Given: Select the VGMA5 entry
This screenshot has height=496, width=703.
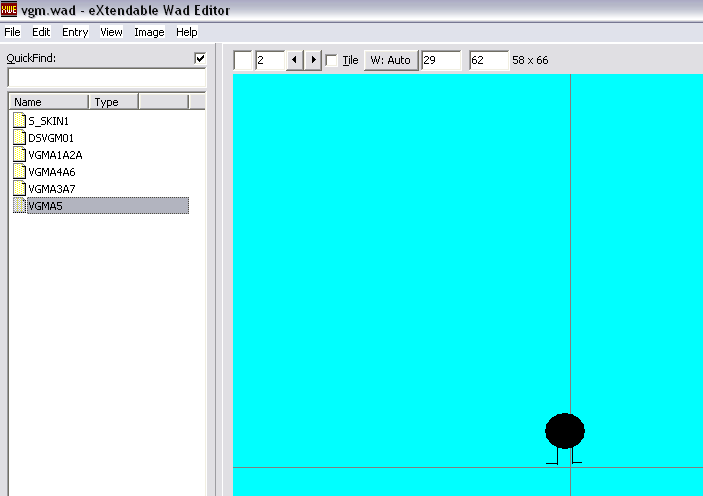Looking at the screenshot, I should [108, 206].
